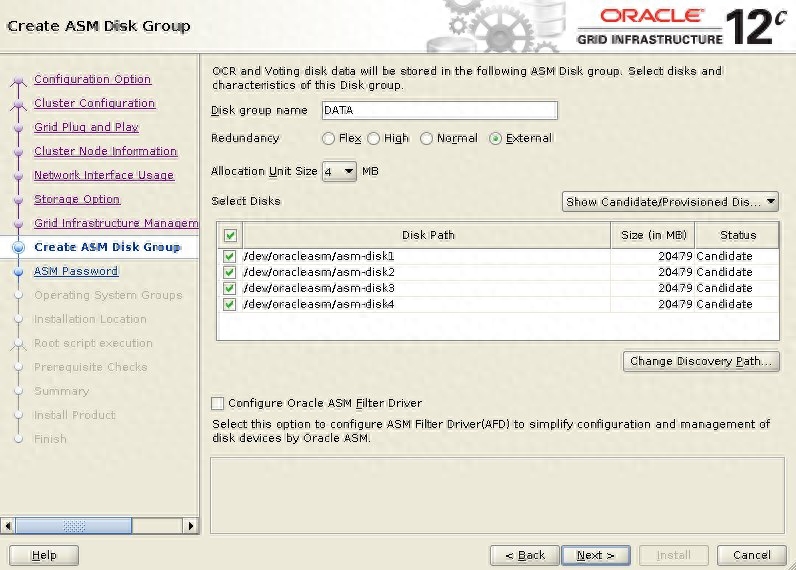Go Back to the previous step
Image resolution: width=796 pixels, height=570 pixels.
point(524,555)
